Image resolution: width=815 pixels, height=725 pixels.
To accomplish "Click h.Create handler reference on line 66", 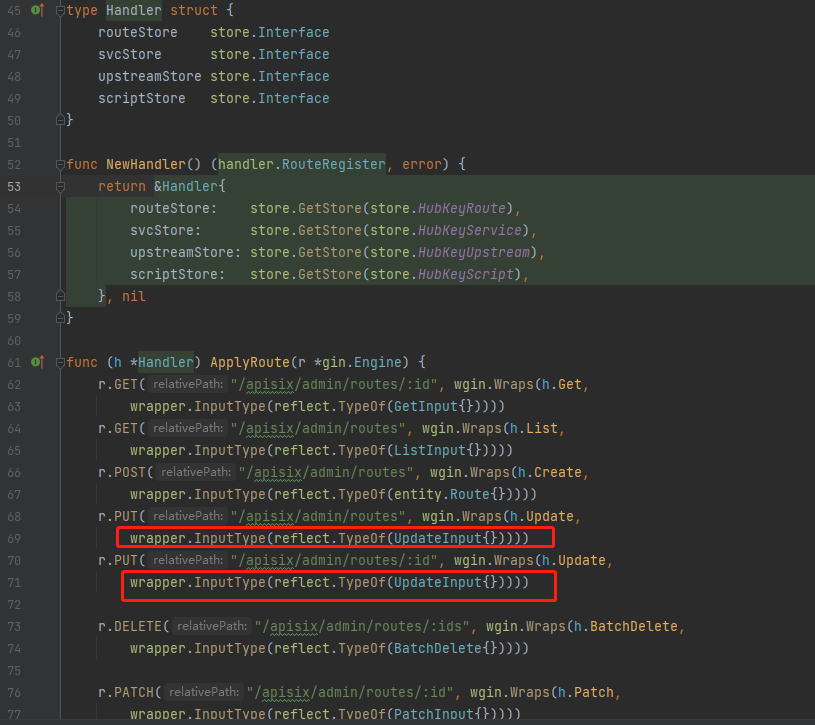I will [549, 472].
